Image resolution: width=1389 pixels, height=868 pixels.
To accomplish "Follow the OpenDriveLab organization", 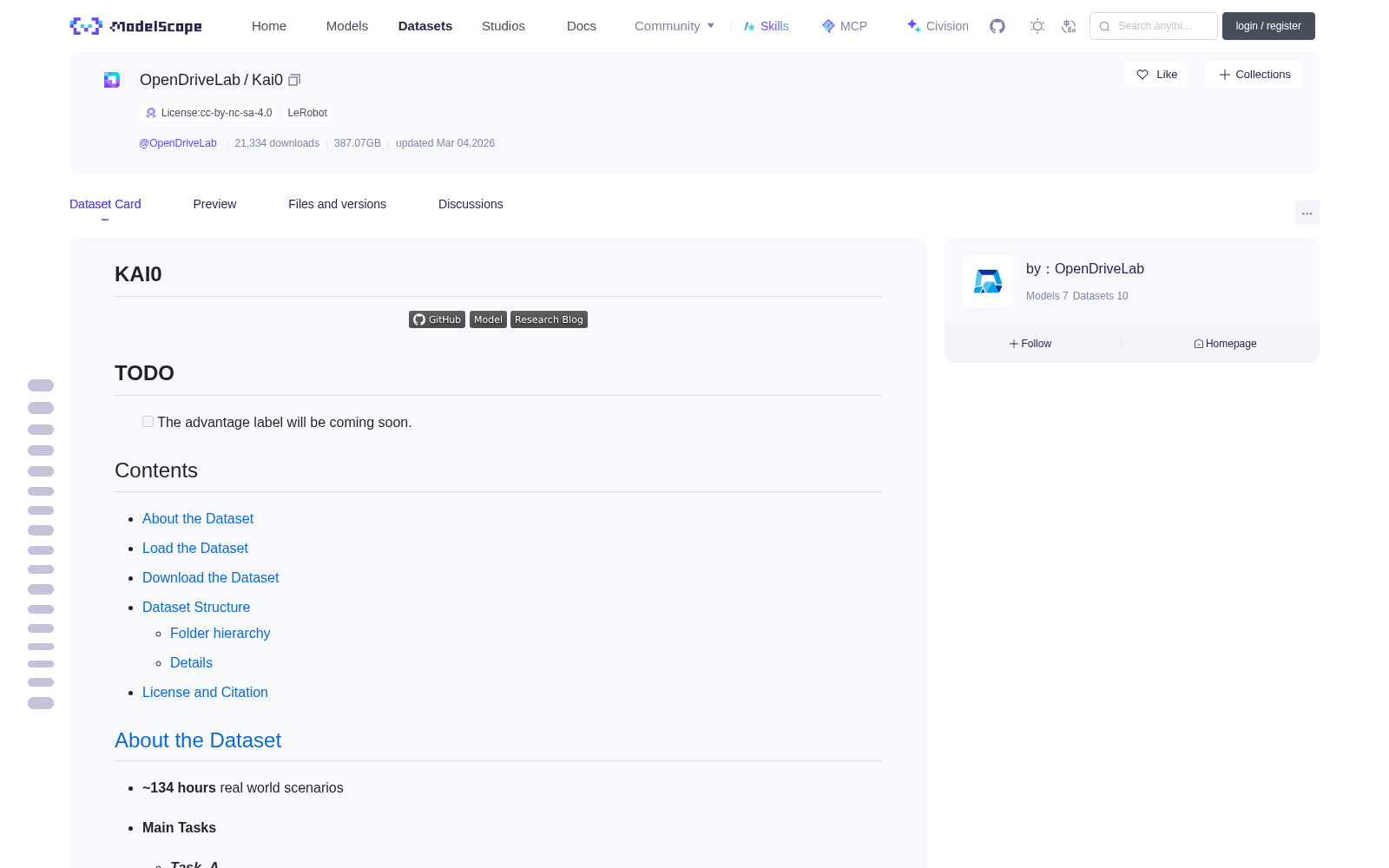I will click(x=1030, y=344).
